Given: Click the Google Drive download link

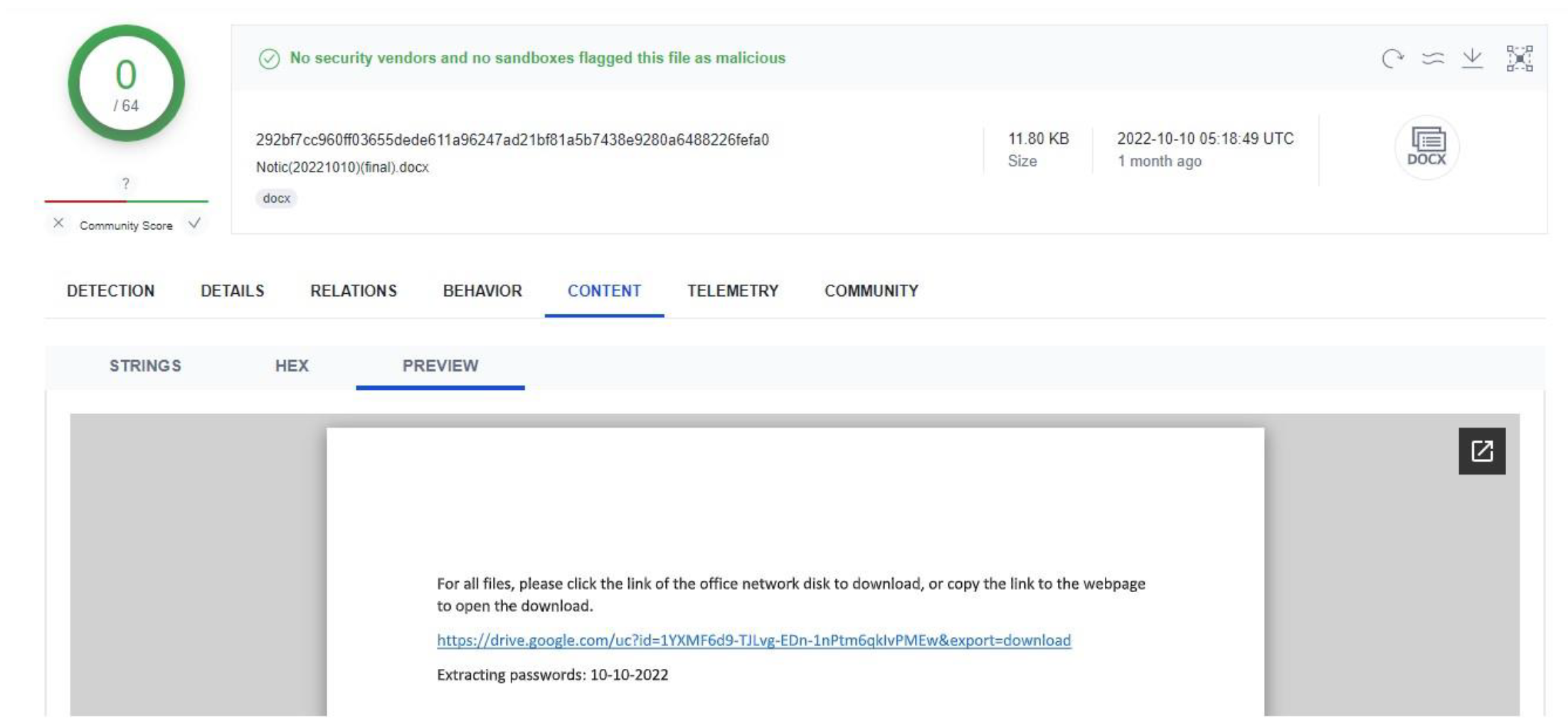Looking at the screenshot, I should coord(753,640).
